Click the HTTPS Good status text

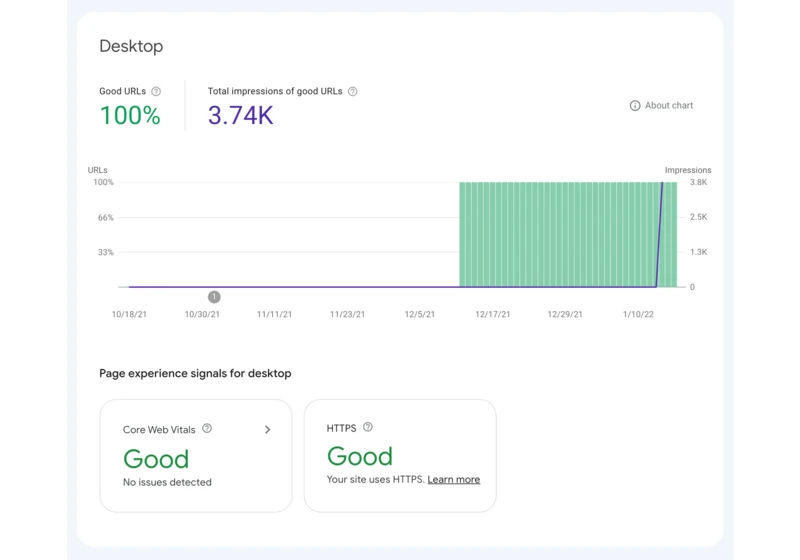coord(360,456)
